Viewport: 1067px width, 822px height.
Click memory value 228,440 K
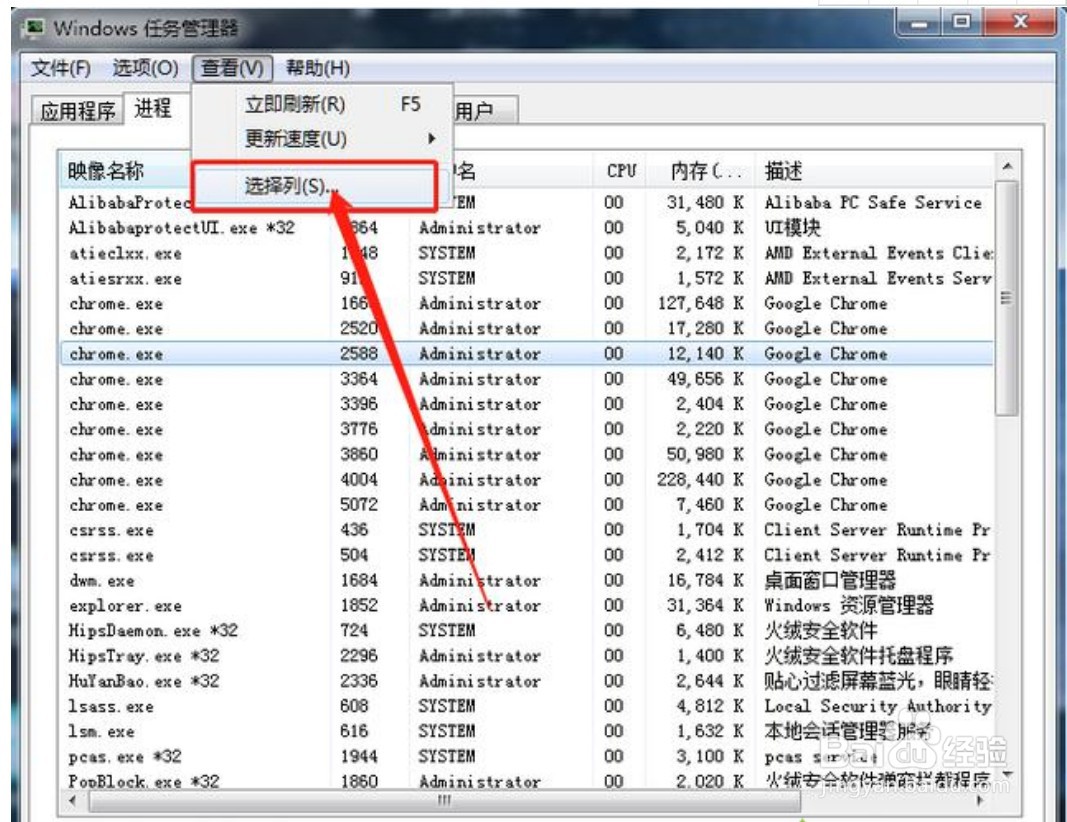[700, 480]
